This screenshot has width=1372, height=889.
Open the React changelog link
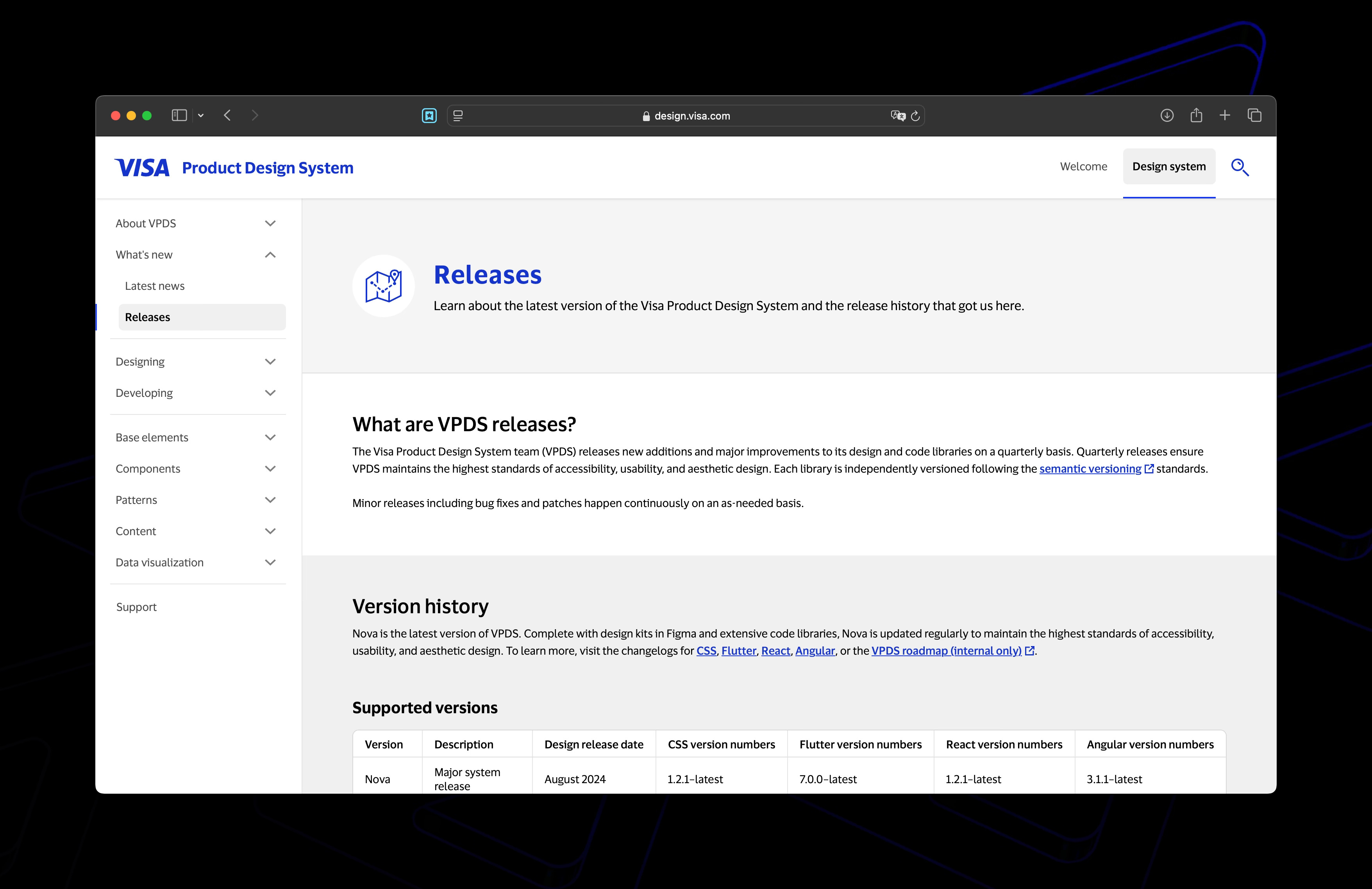point(775,650)
